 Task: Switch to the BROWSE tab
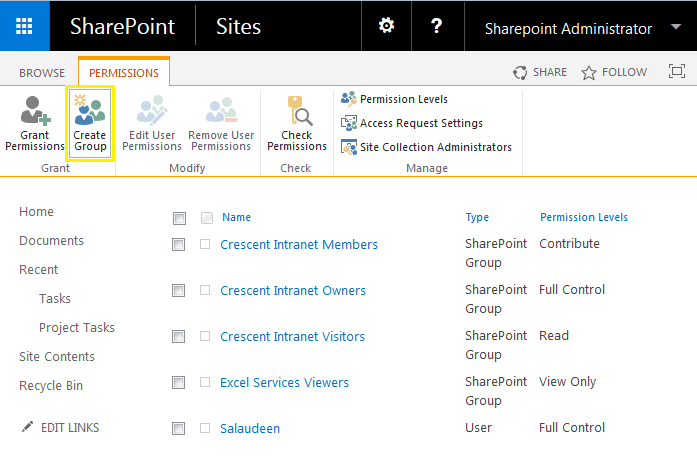(x=42, y=73)
